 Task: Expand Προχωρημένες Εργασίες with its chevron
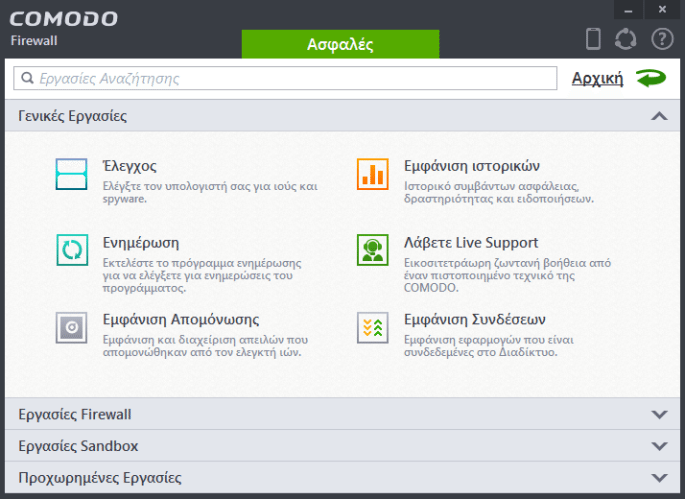[659, 478]
